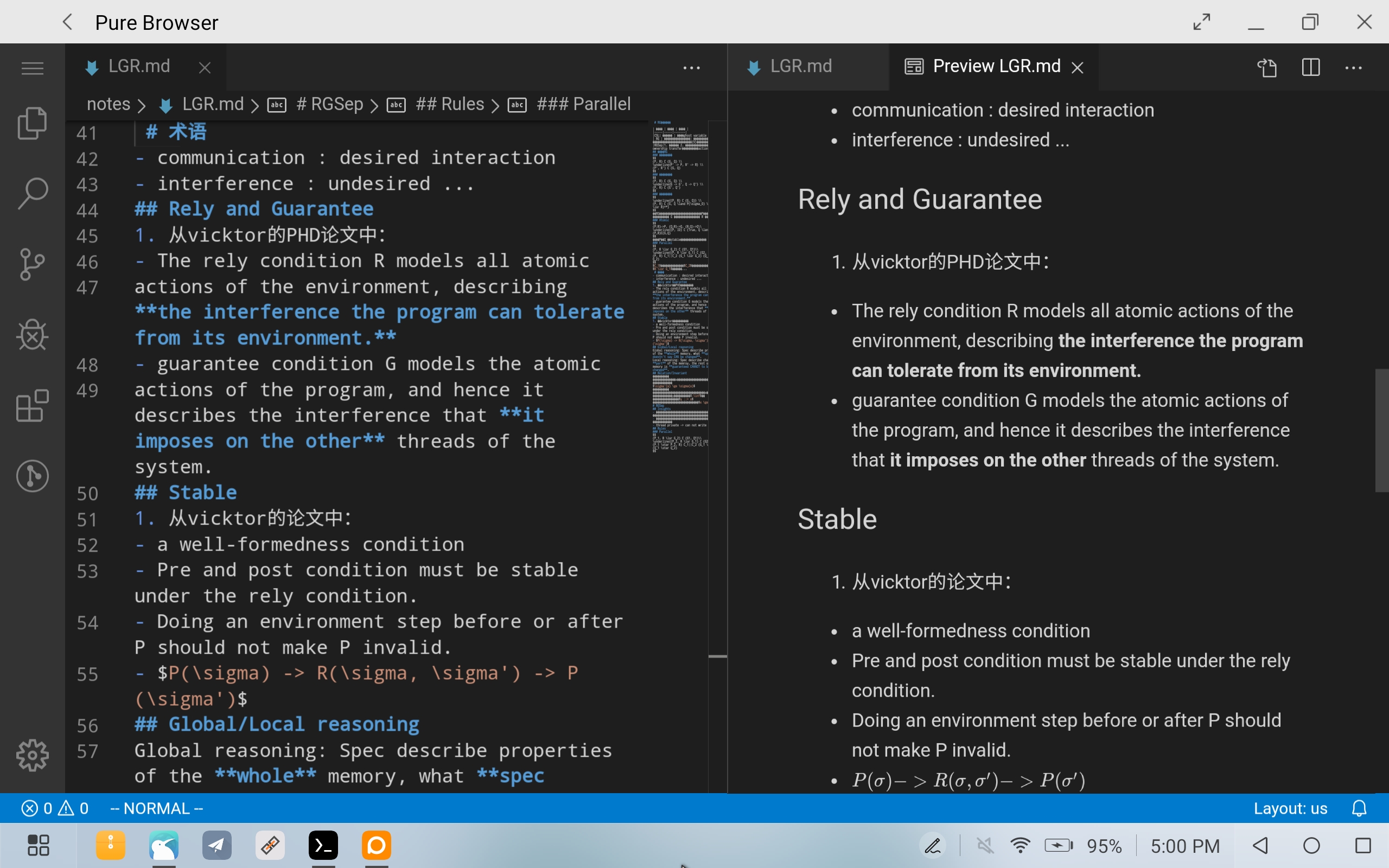Toggle notifications with the bell icon

click(1359, 808)
